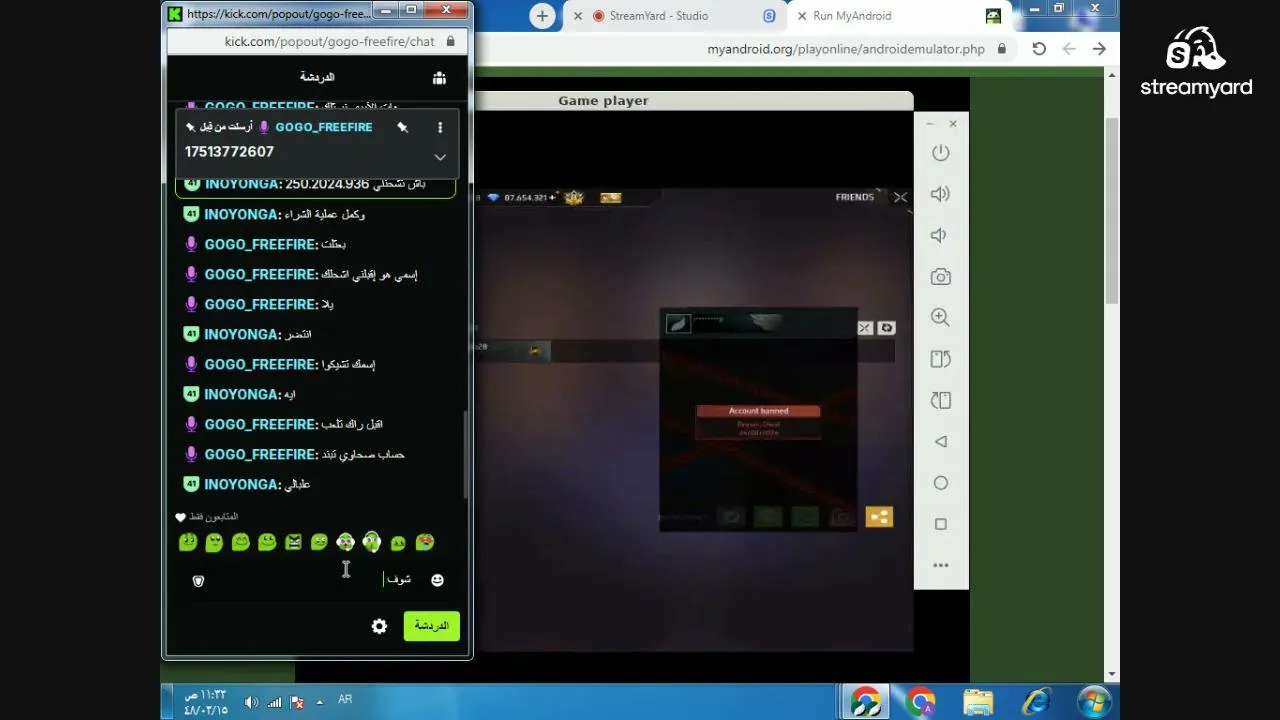View site info via myandroid.org lock icon
The image size is (1280, 720).
click(x=1001, y=49)
